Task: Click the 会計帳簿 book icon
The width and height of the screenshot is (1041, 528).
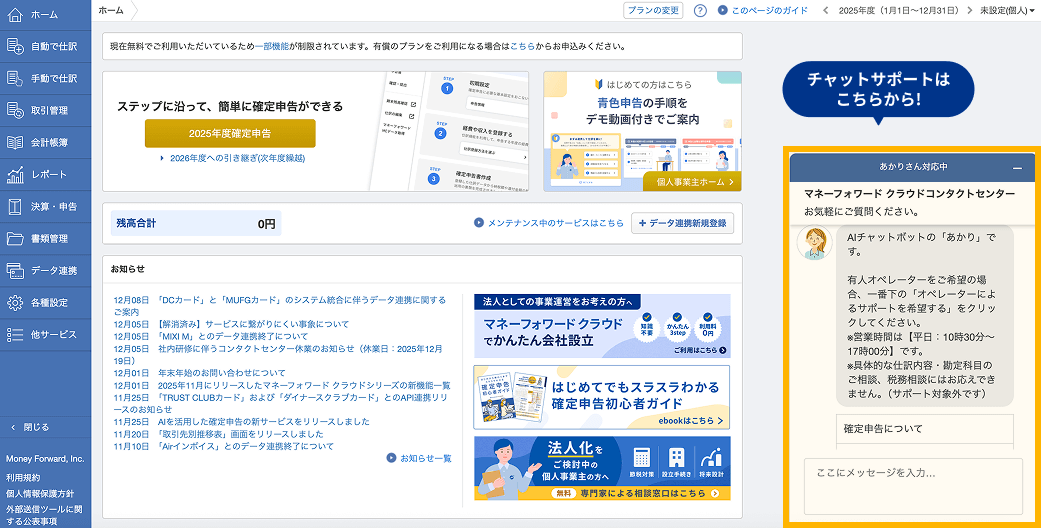Action: [x=15, y=142]
